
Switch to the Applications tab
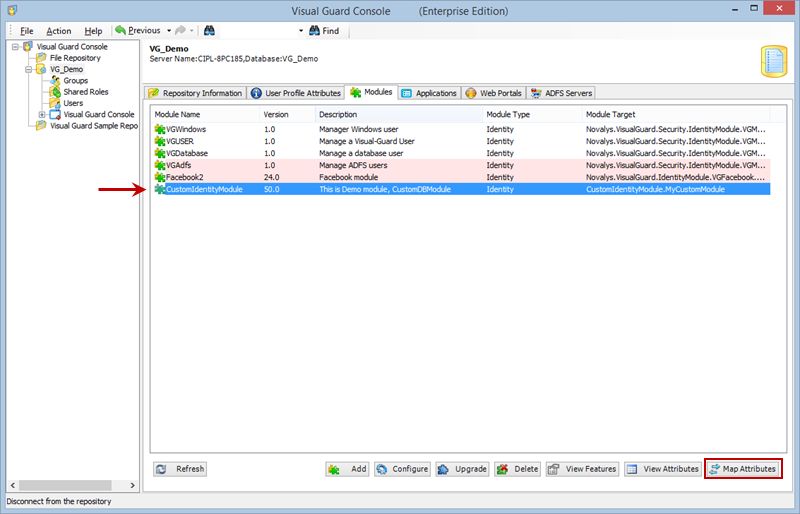coord(429,93)
